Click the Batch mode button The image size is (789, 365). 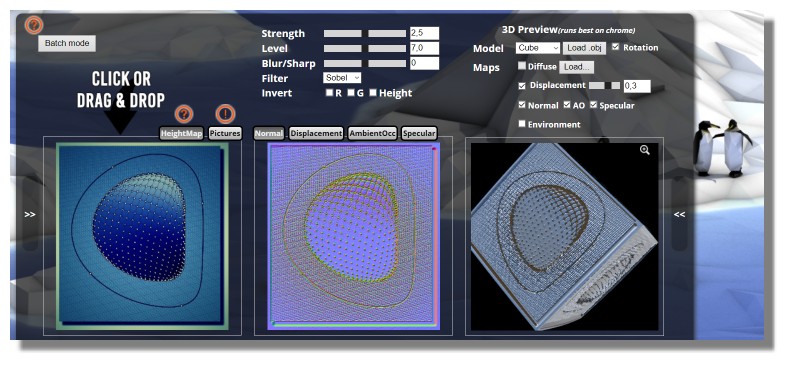click(x=67, y=43)
